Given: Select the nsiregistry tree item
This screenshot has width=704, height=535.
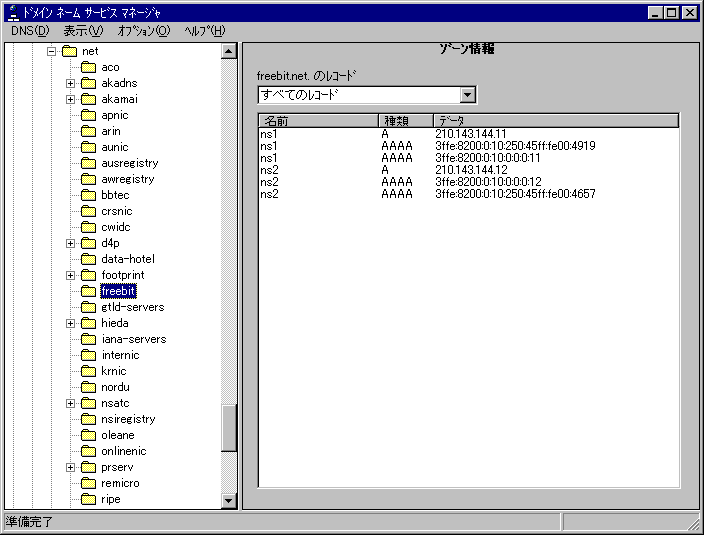Looking at the screenshot, I should (x=128, y=419).
